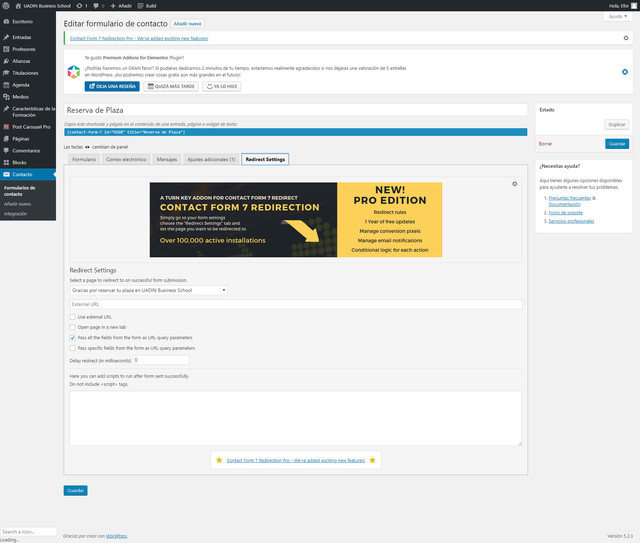
Task: Switch to Formulario tab
Action: [84, 159]
